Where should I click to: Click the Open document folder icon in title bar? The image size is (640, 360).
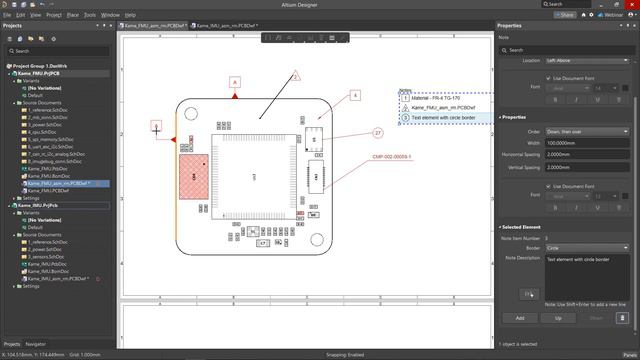tap(33, 4)
